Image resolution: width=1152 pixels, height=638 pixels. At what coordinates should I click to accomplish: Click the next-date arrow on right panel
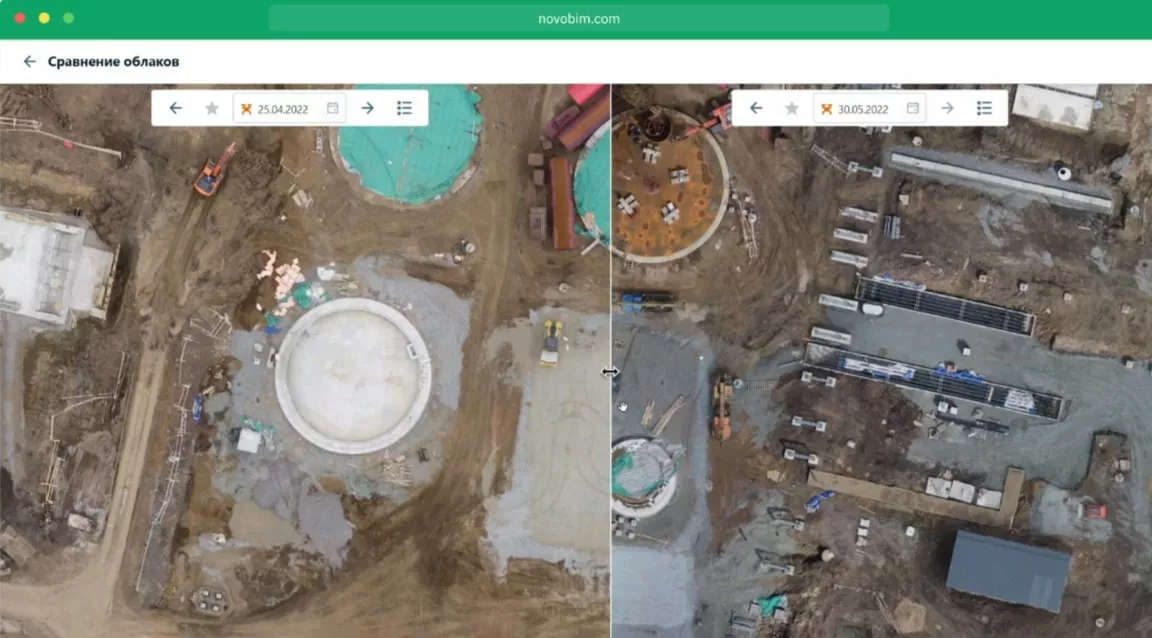pos(947,108)
